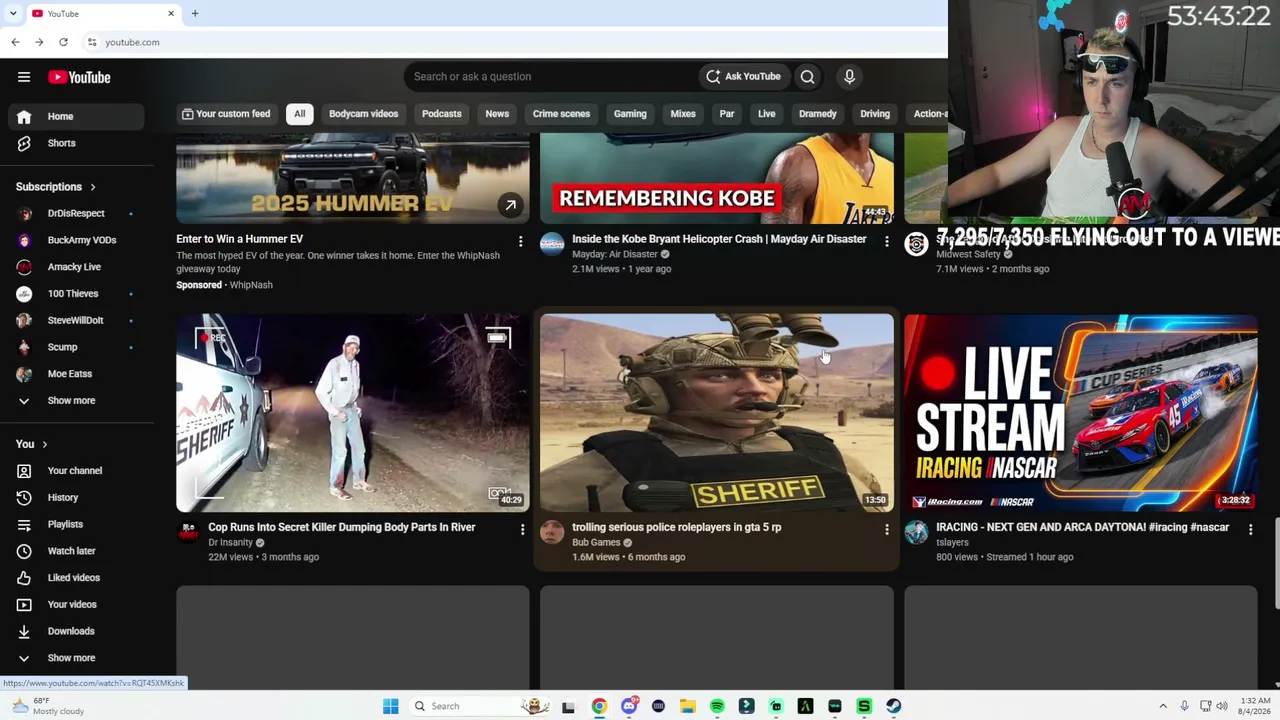Select the Driving chip
This screenshot has width=1280, height=720.
point(875,114)
